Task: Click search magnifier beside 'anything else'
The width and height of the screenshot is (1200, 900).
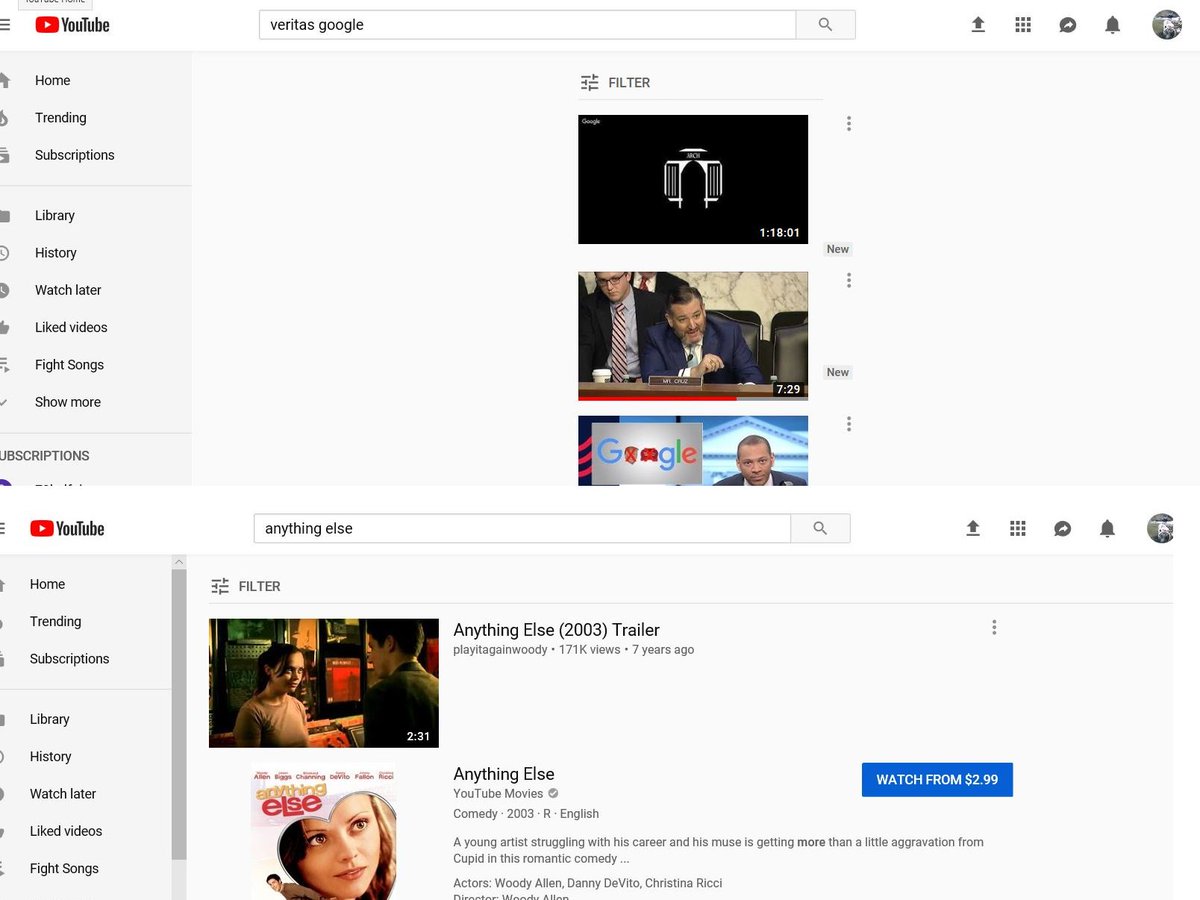Action: tap(820, 529)
